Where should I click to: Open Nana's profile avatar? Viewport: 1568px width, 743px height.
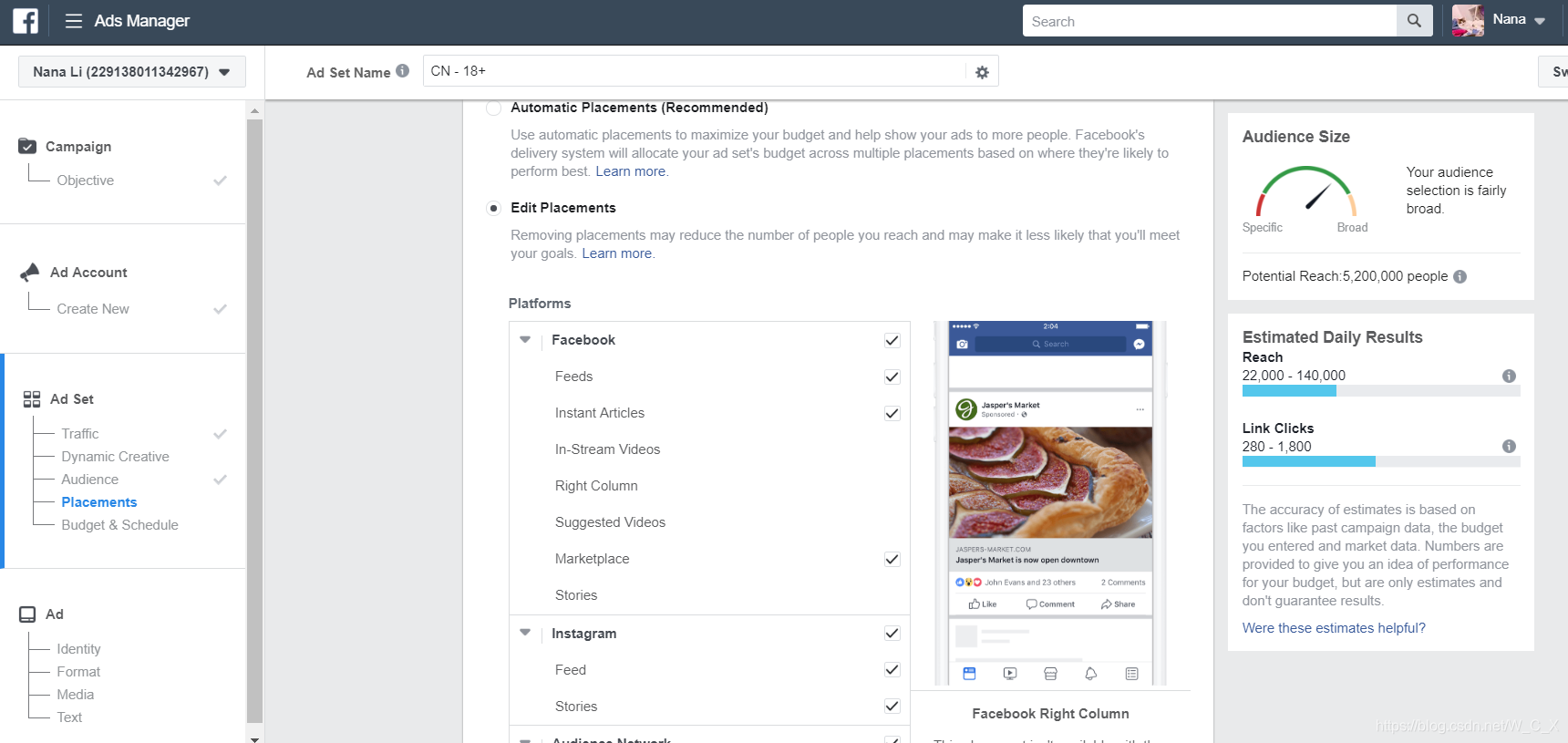(x=1468, y=21)
